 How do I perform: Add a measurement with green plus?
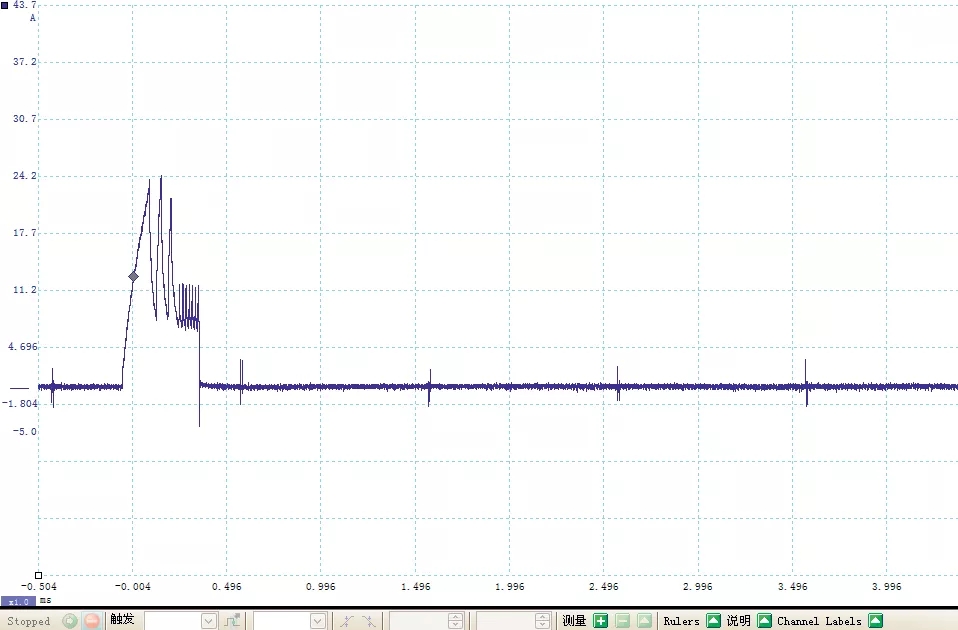pyautogui.click(x=600, y=621)
